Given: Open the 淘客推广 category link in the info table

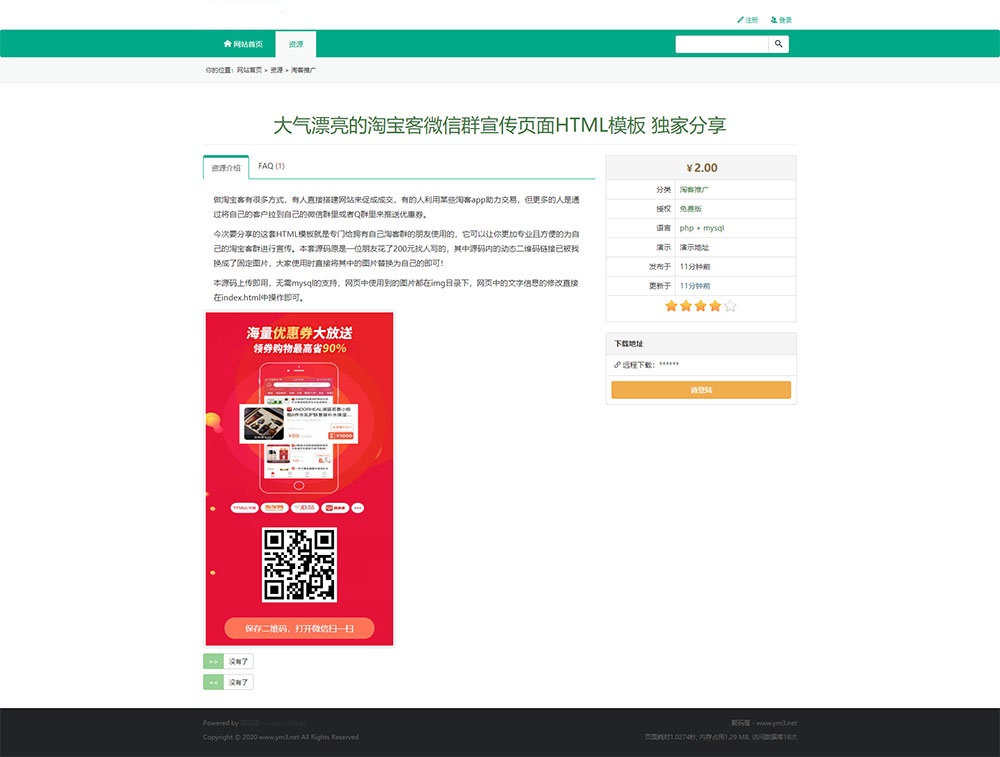Looking at the screenshot, I should 694,189.
